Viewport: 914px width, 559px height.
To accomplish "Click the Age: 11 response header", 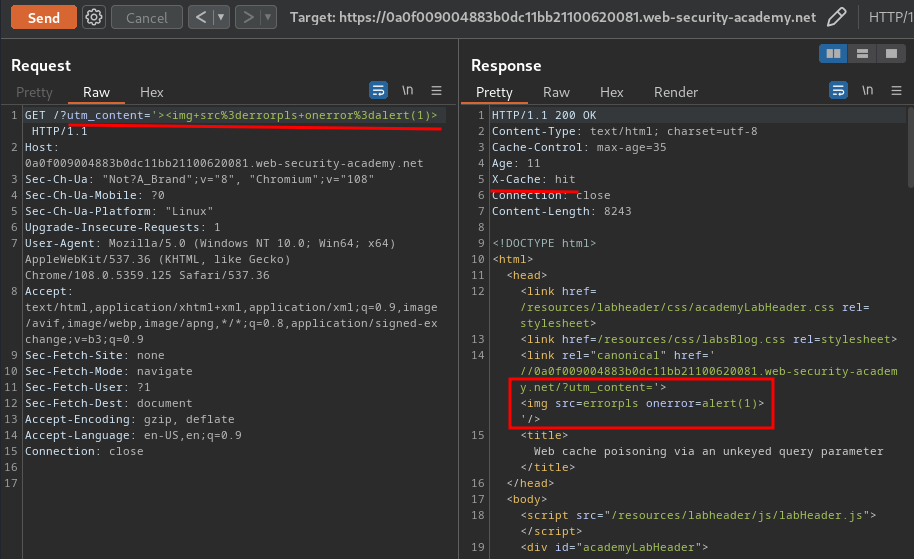I will click(x=516, y=163).
